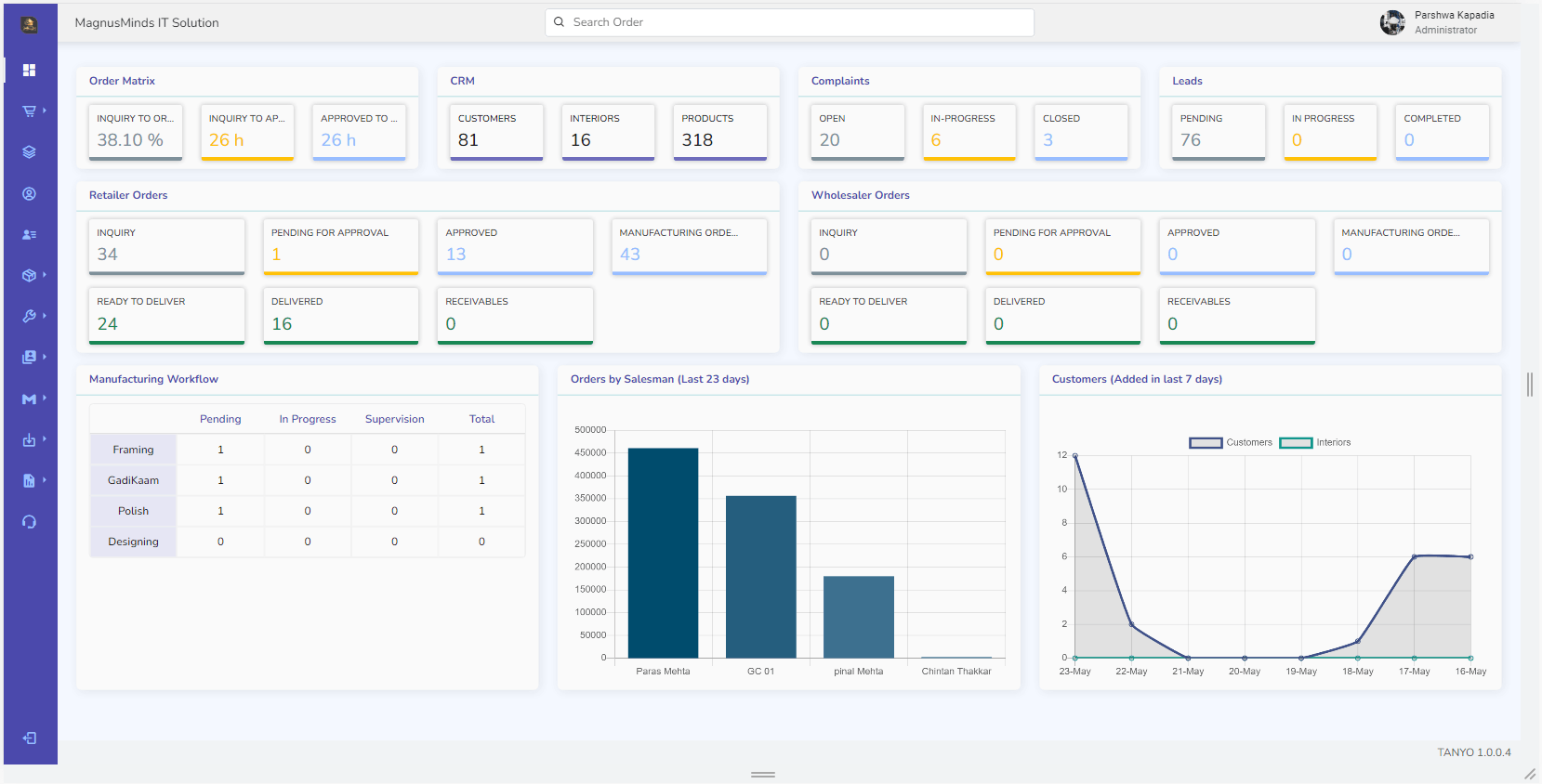
Task: Open the Complaints Open card showing 20
Action: click(857, 132)
